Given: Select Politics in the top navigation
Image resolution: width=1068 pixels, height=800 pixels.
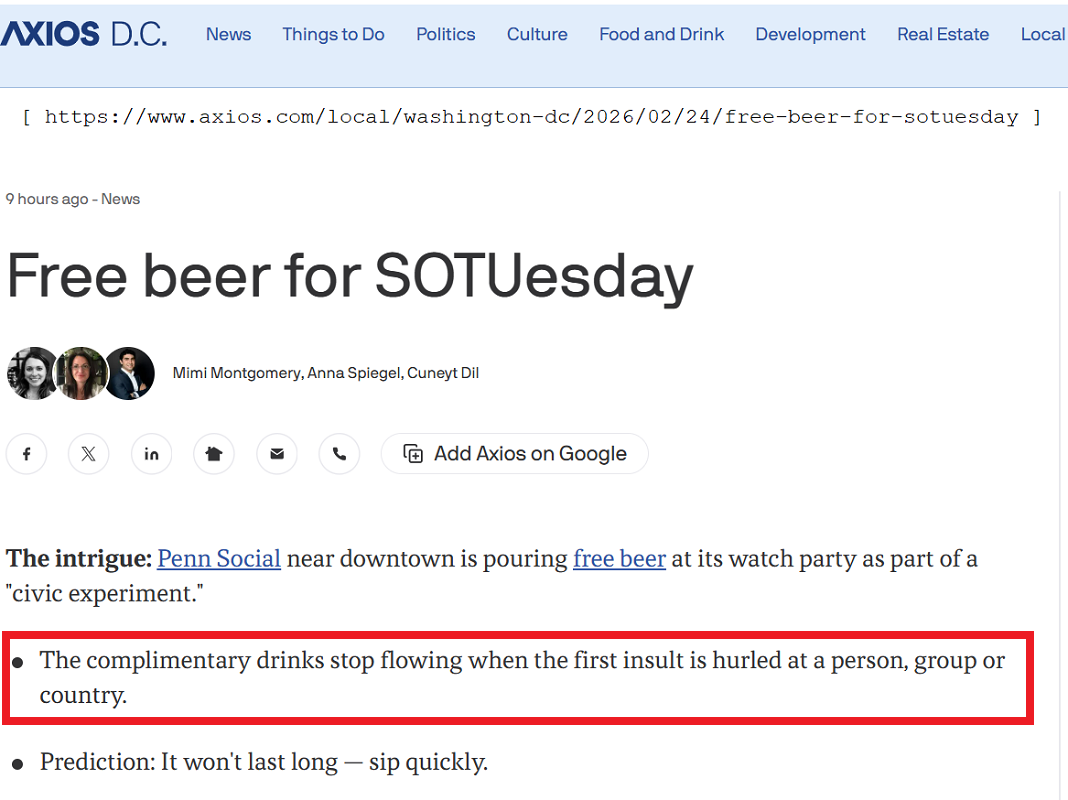Looking at the screenshot, I should tap(445, 34).
